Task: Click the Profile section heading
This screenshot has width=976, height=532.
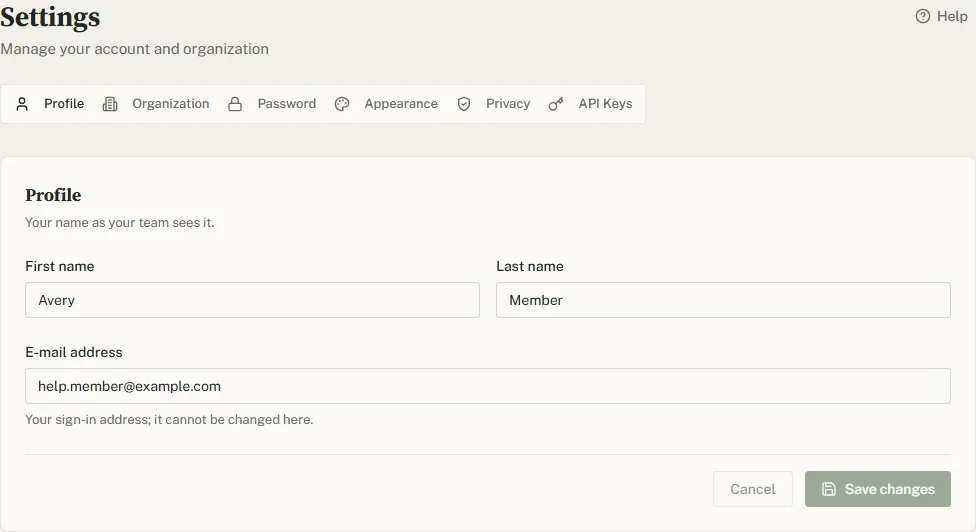Action: coord(53,195)
